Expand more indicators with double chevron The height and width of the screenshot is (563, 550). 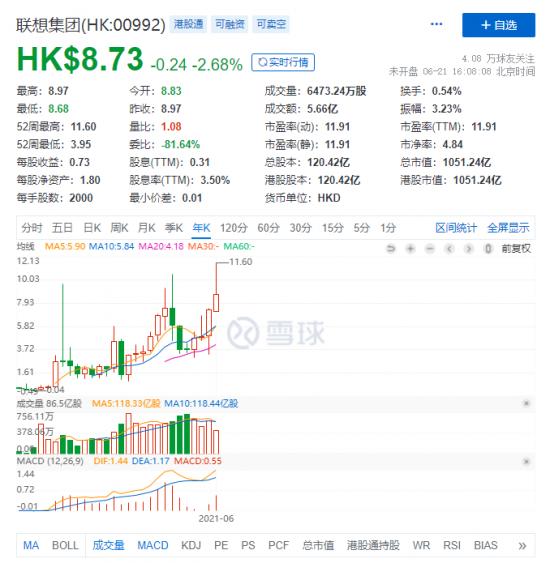click(x=522, y=545)
